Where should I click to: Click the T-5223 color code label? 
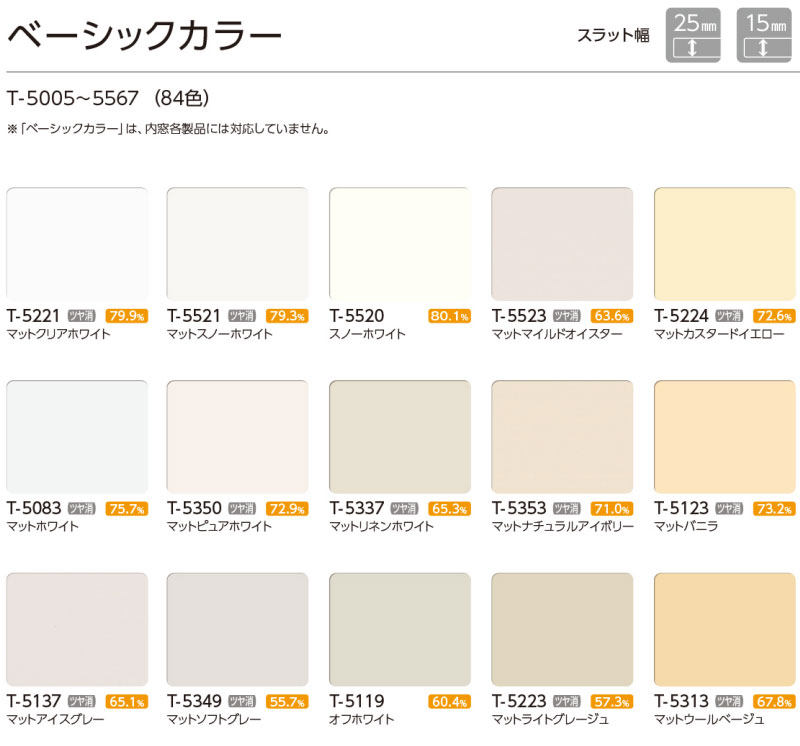point(518,701)
